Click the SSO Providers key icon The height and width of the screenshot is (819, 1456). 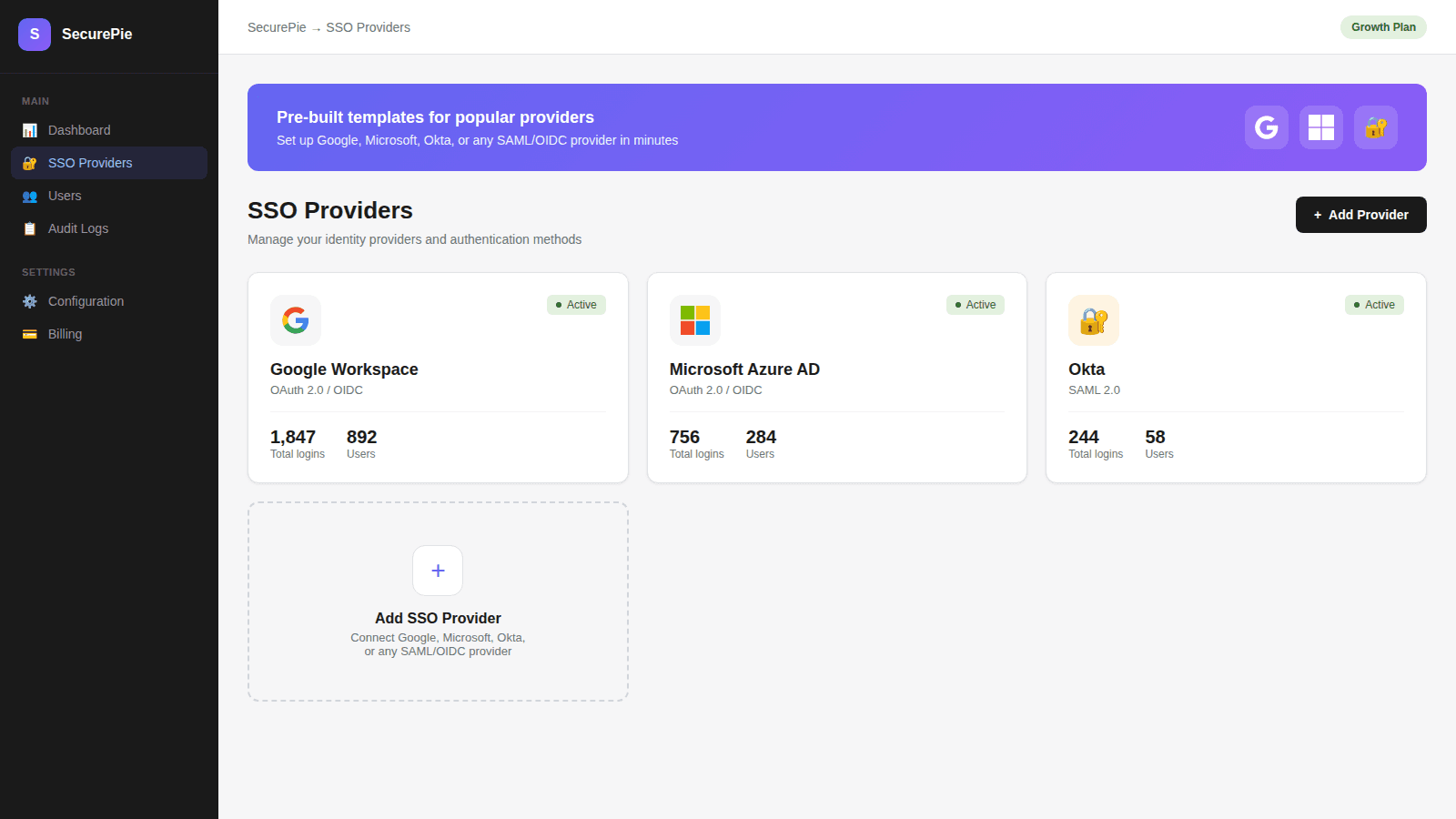(x=30, y=163)
